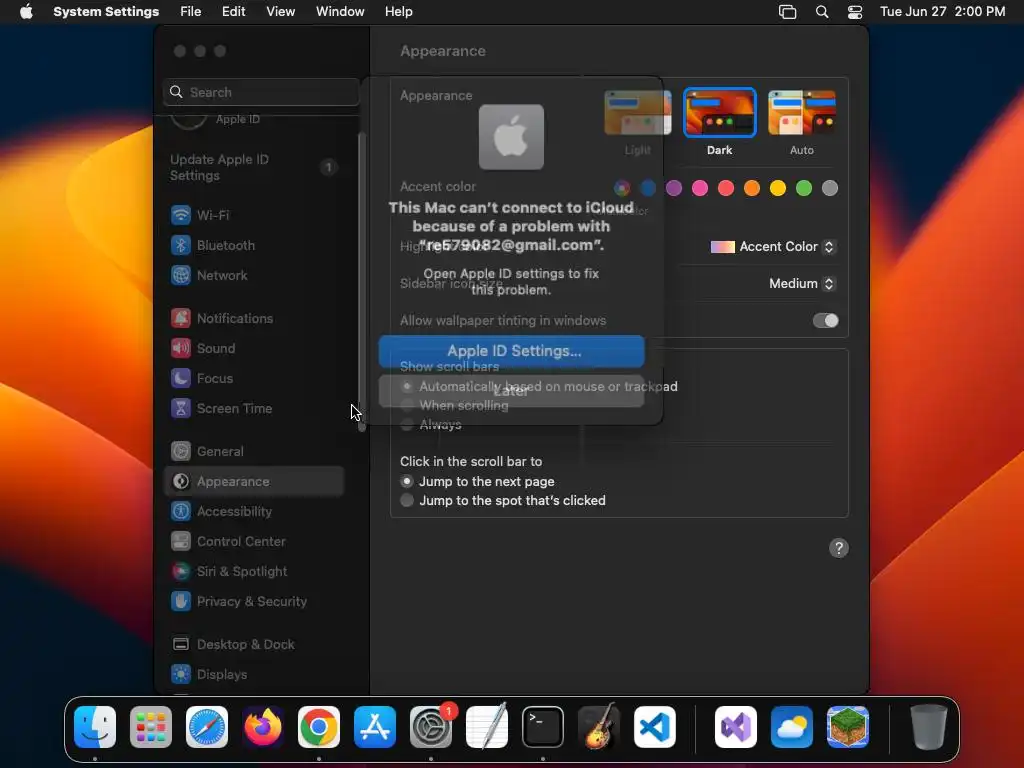Viewport: 1024px width, 768px height.
Task: Launch Minecraft from the Dock
Action: click(848, 727)
